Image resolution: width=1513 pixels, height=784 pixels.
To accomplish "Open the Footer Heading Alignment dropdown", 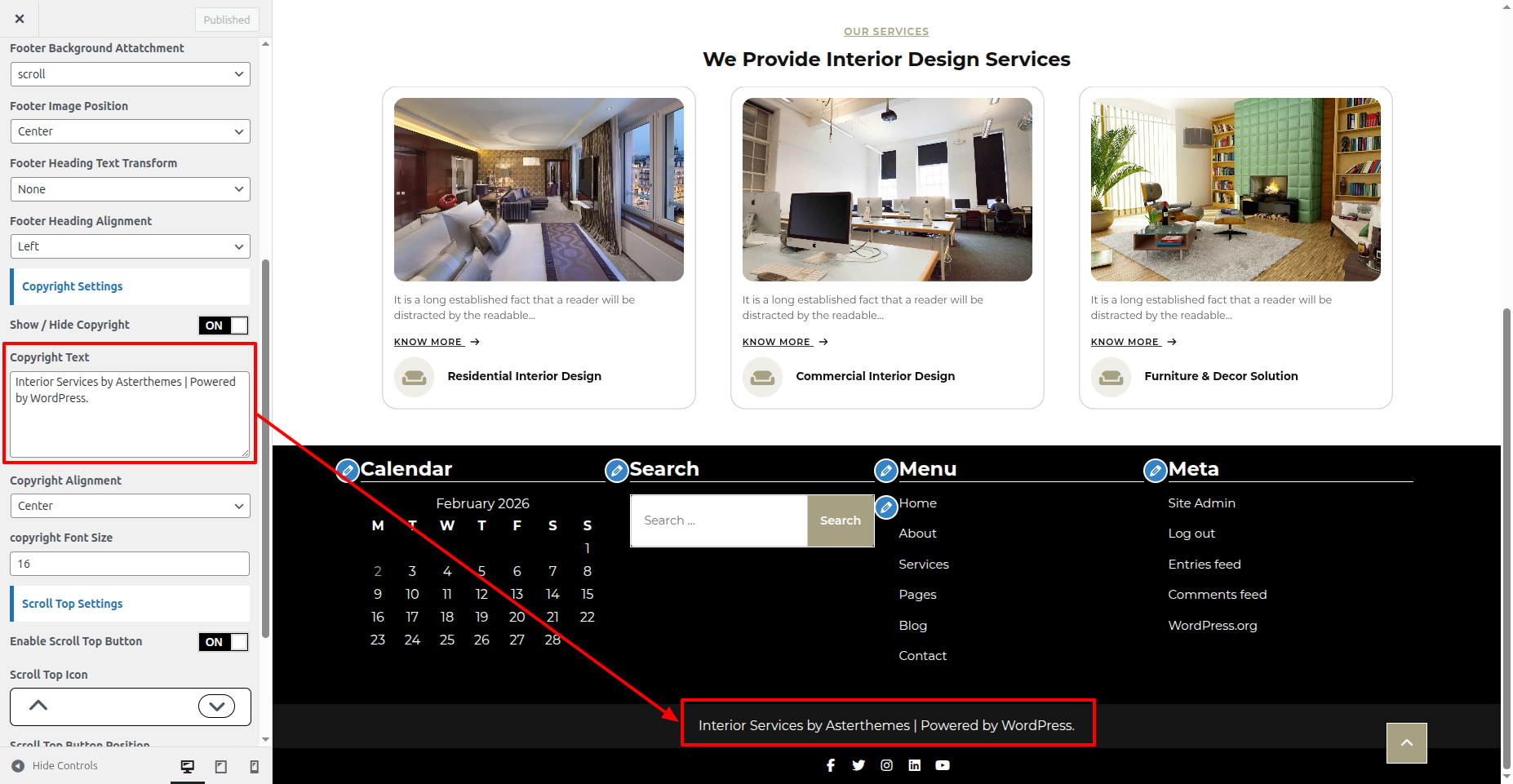I will tap(130, 246).
